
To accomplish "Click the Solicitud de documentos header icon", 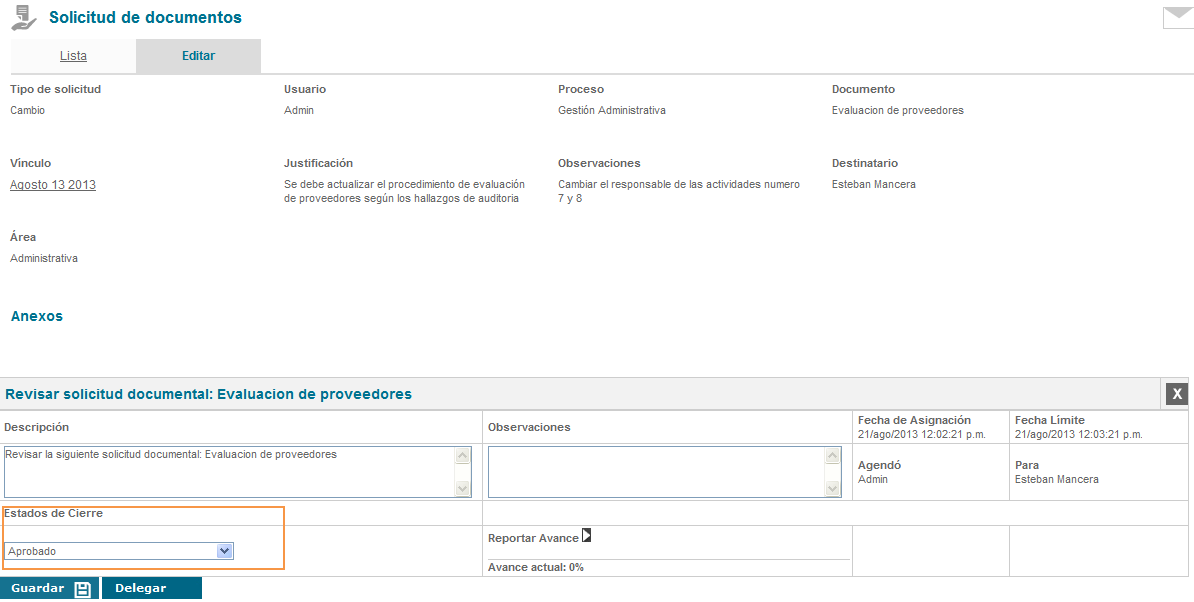I will tap(23, 18).
